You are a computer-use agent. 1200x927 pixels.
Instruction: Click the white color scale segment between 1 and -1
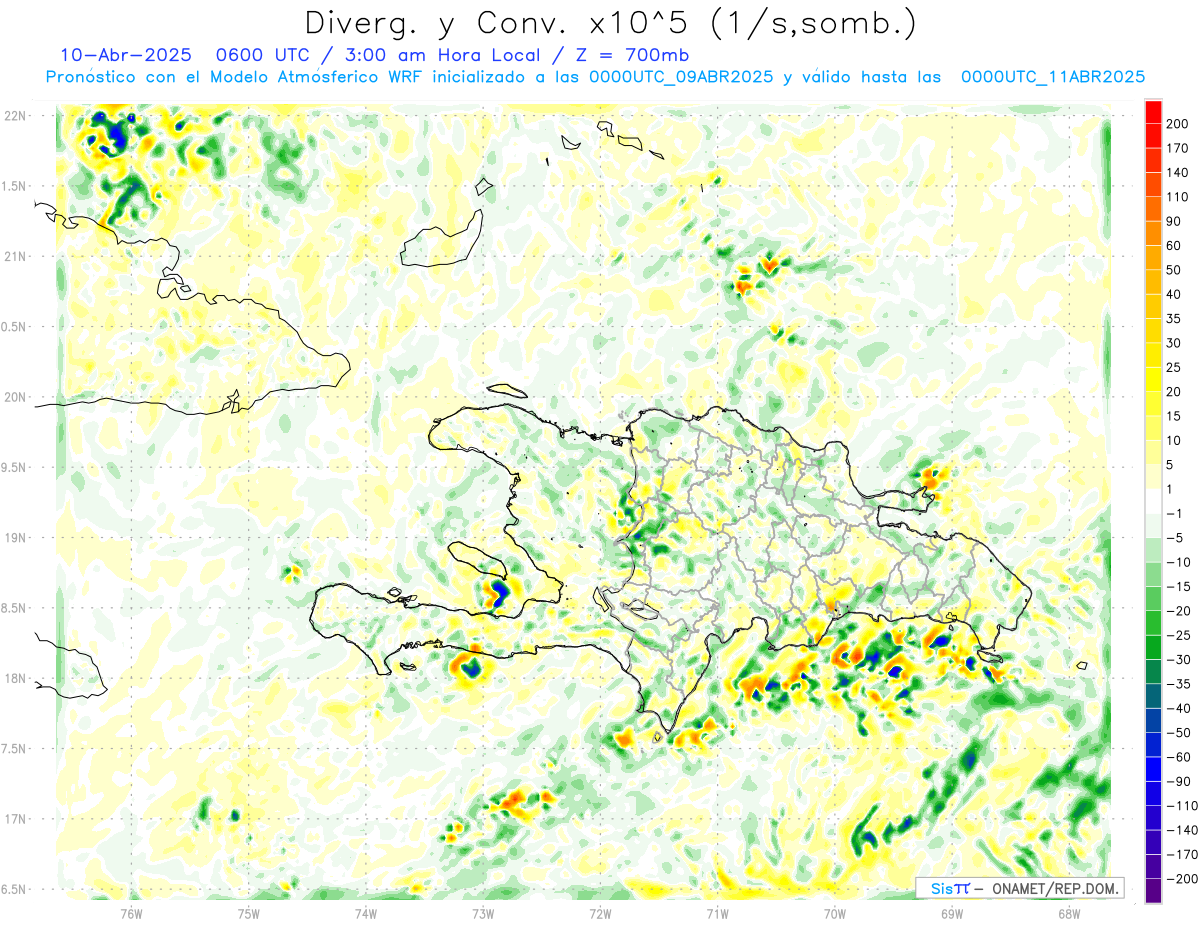(x=1153, y=501)
